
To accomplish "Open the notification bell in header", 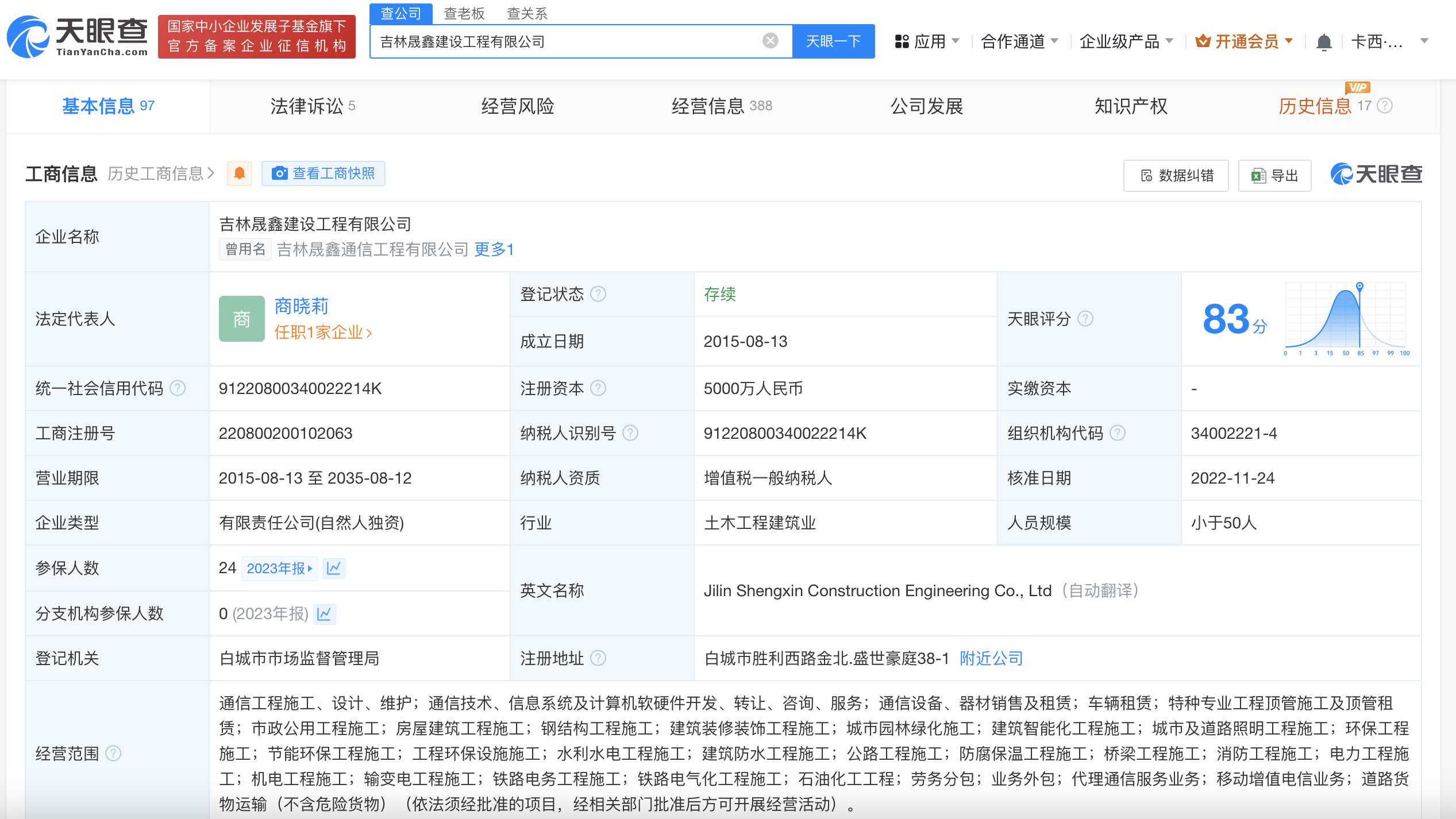I will click(1324, 42).
